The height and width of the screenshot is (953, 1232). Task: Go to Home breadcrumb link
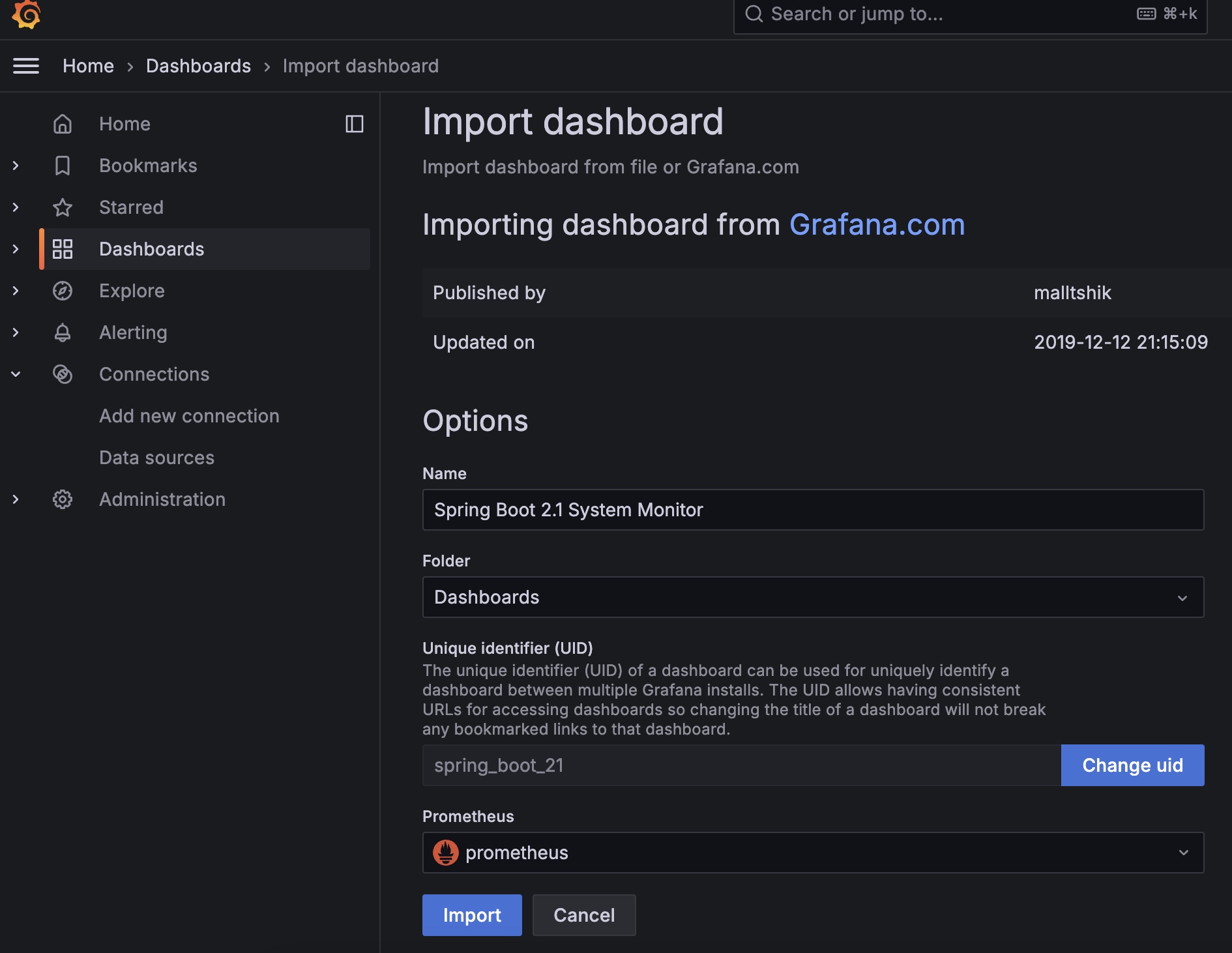88,66
